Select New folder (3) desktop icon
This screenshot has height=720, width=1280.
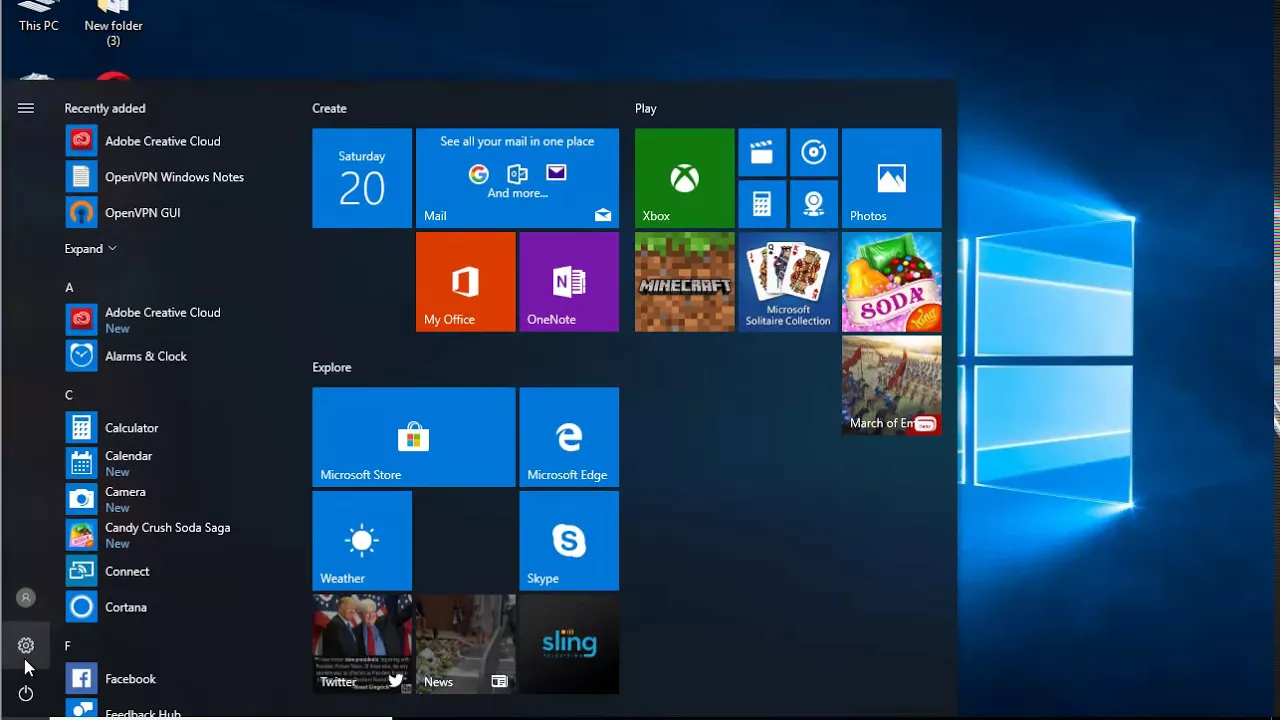pos(113,22)
